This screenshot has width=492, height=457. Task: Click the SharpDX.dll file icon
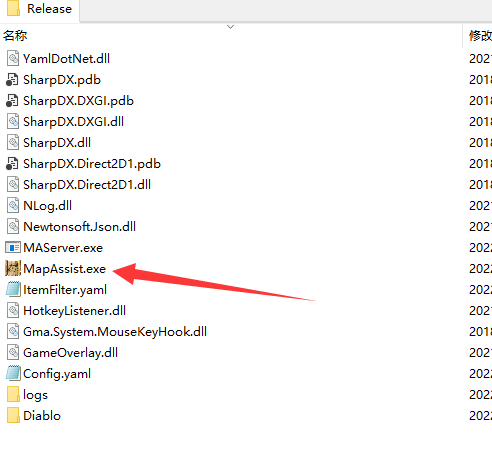pos(13,143)
